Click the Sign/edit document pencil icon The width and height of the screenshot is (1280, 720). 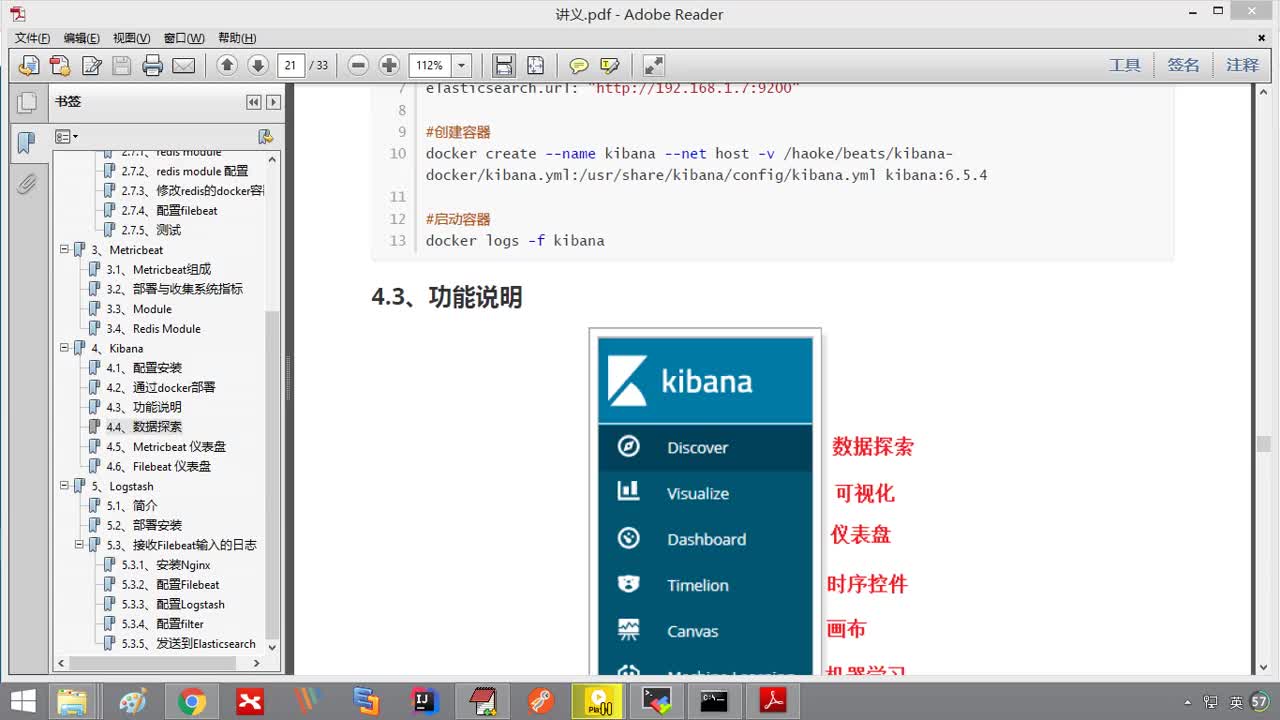(91, 66)
